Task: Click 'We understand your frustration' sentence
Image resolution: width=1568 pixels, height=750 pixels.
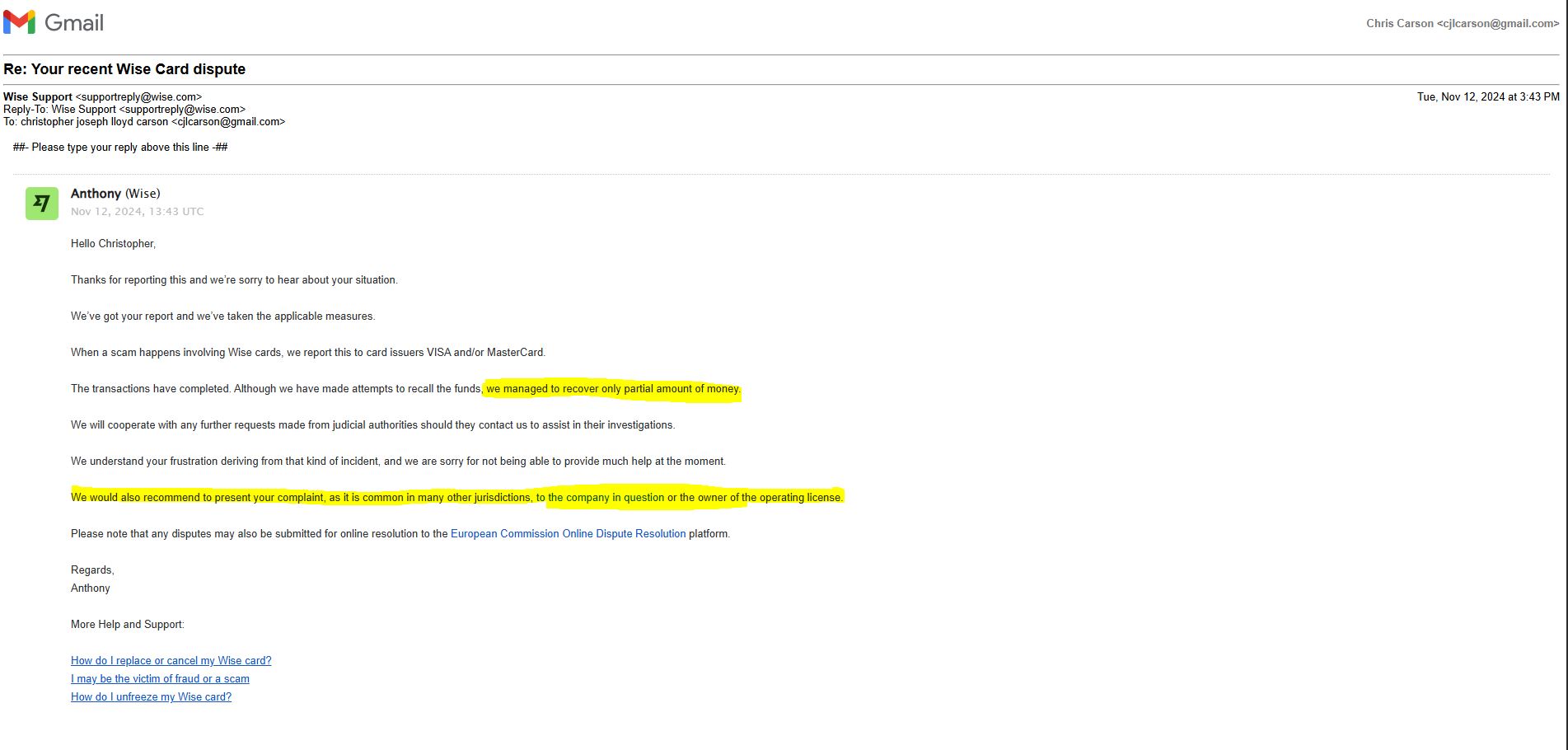Action: [398, 461]
